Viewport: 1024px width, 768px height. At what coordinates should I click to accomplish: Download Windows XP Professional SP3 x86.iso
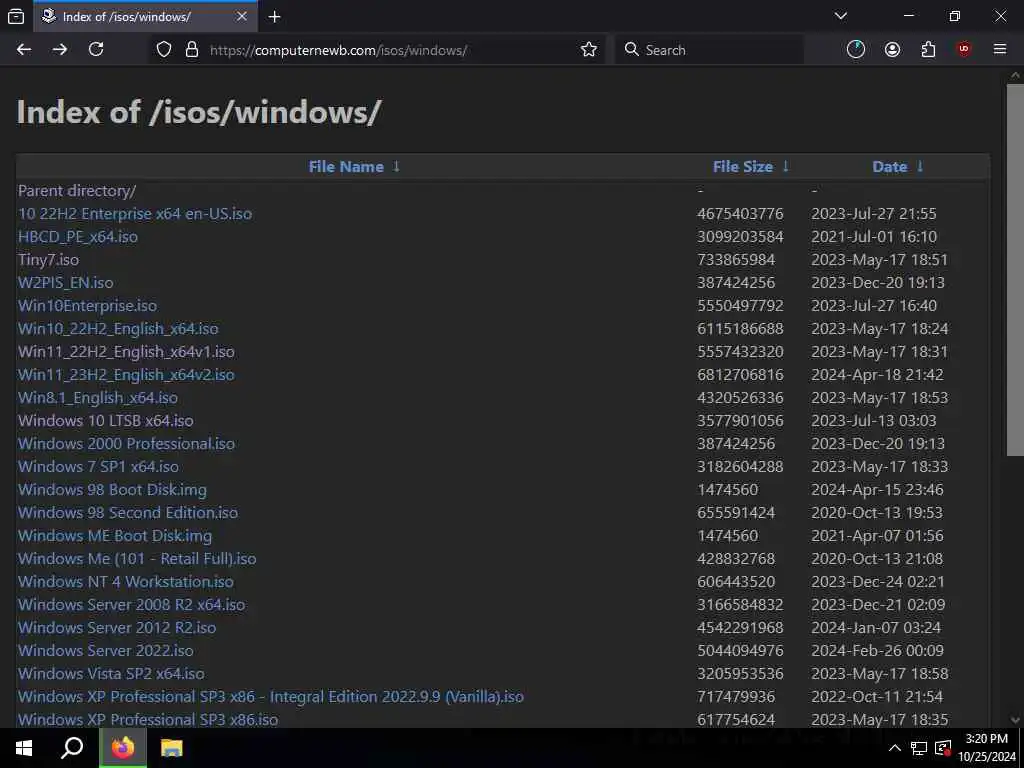(x=148, y=720)
